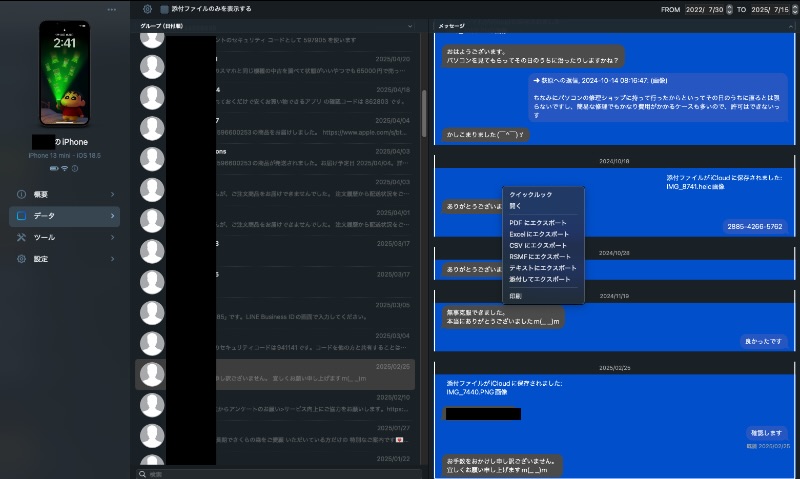The image size is (800, 479).
Task: Click the search magnifier icon below list
Action: (x=142, y=474)
